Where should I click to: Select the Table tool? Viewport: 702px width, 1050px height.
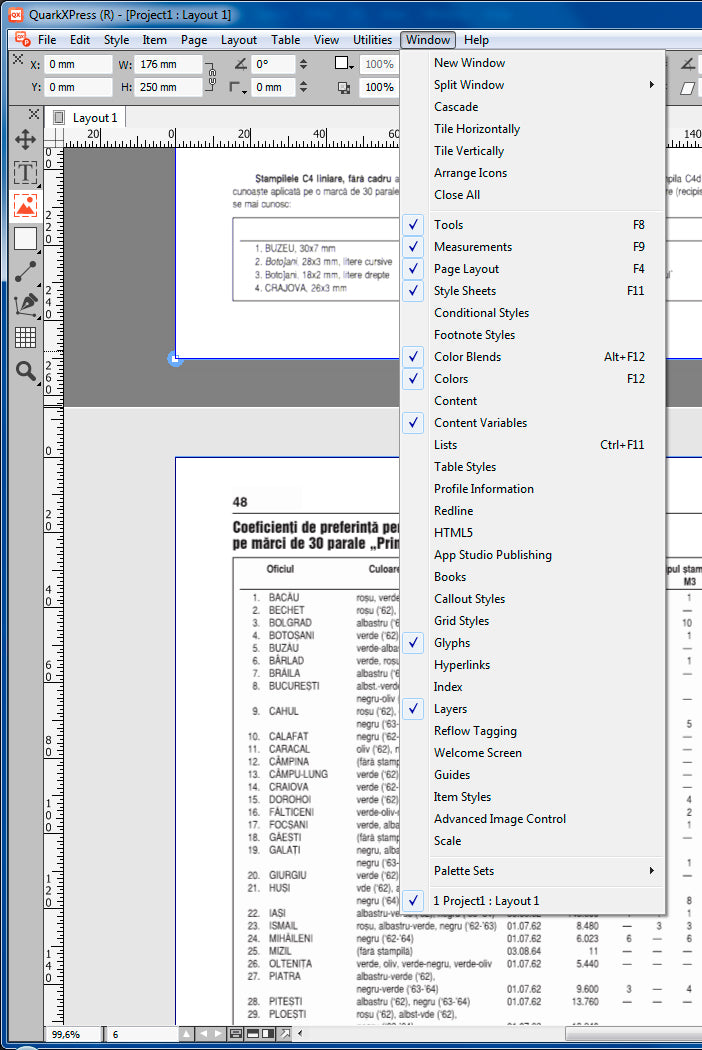(x=25, y=338)
